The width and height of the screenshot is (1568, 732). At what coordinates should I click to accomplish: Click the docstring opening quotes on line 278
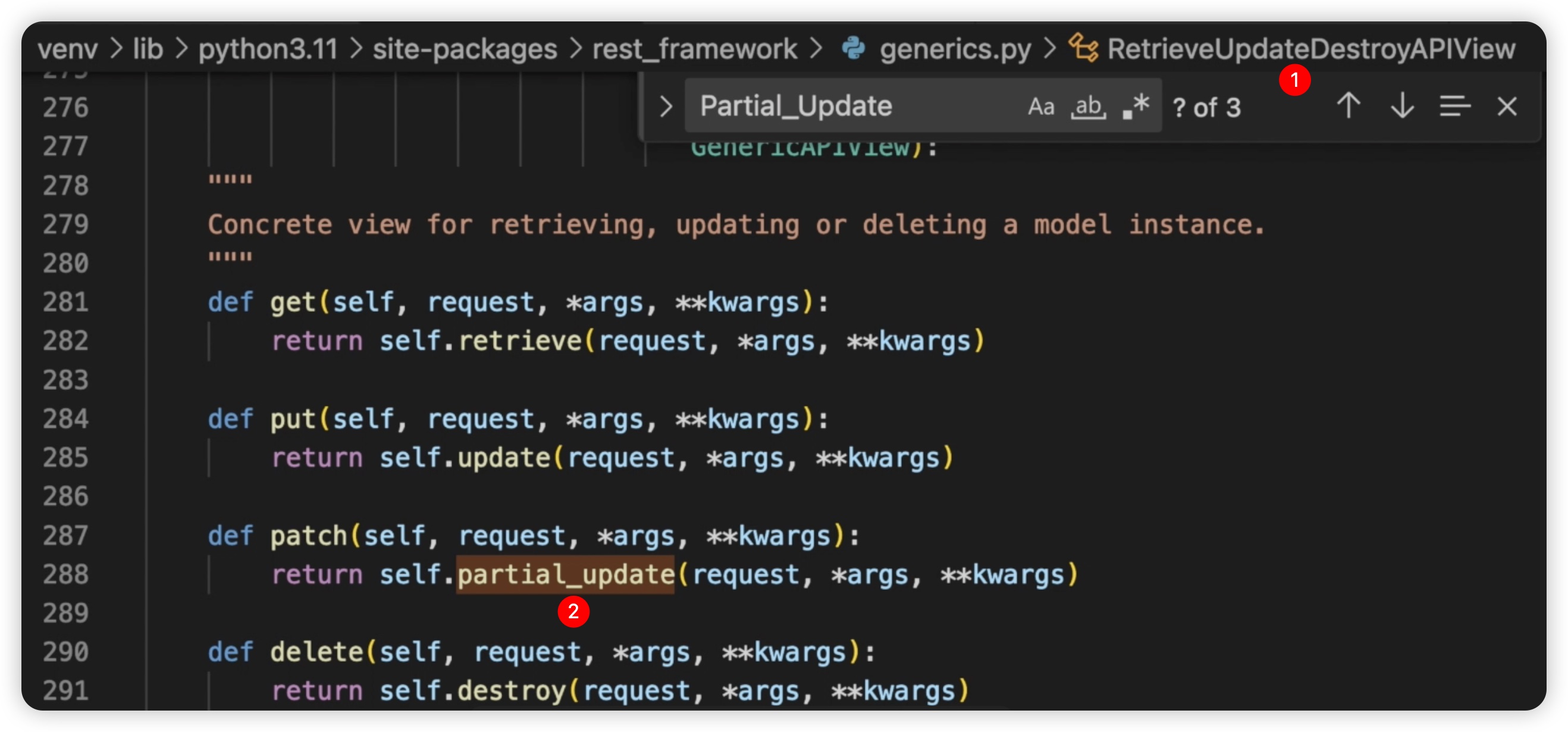(x=230, y=180)
